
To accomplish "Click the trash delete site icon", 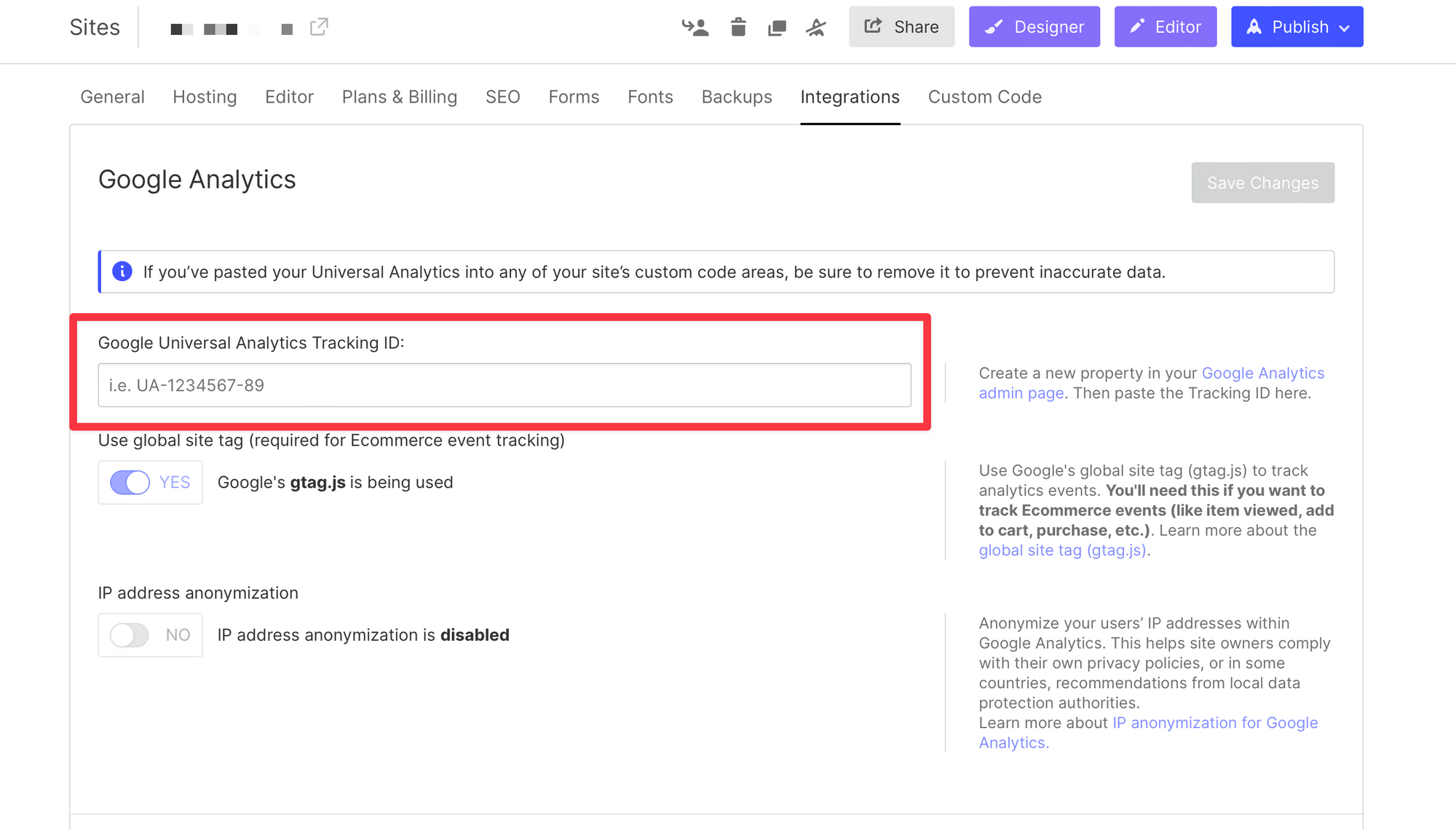I will click(738, 28).
